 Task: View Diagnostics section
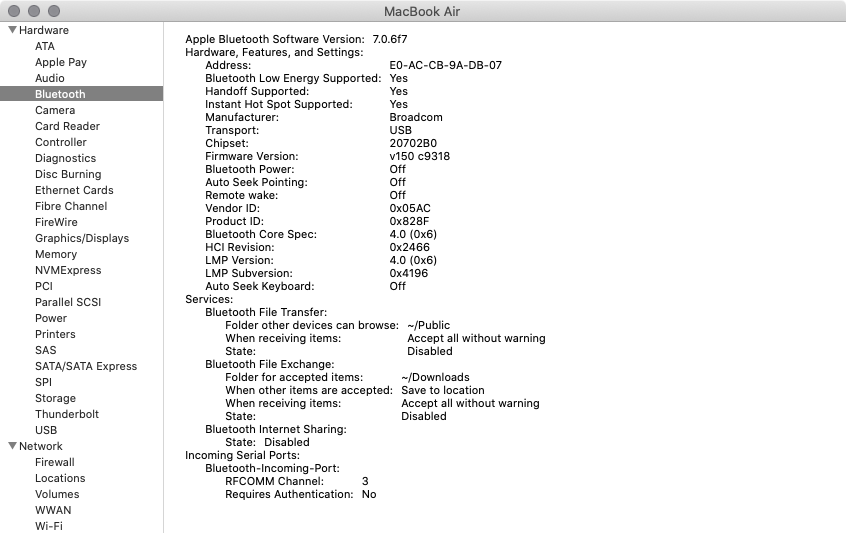click(x=65, y=158)
